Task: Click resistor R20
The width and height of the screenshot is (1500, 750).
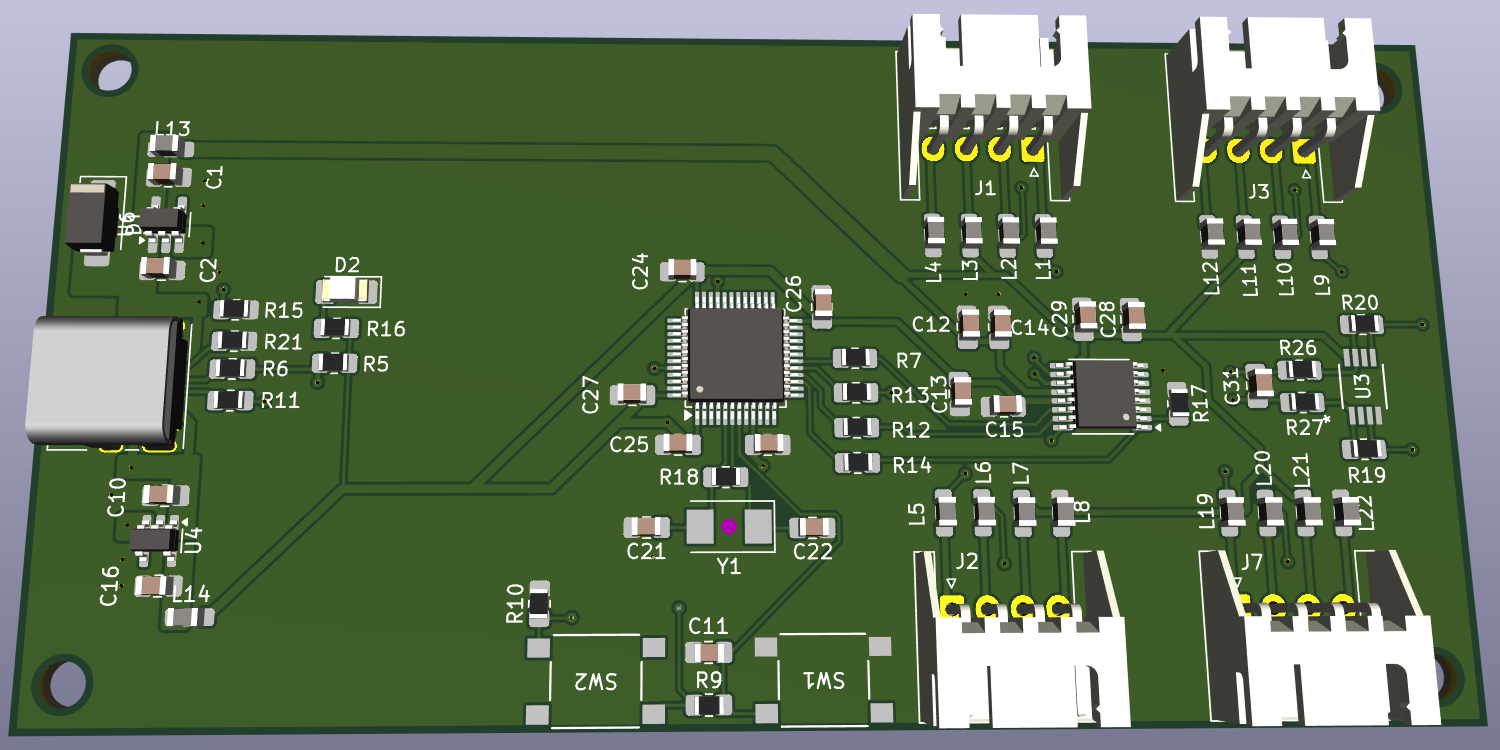Action: (1361, 323)
